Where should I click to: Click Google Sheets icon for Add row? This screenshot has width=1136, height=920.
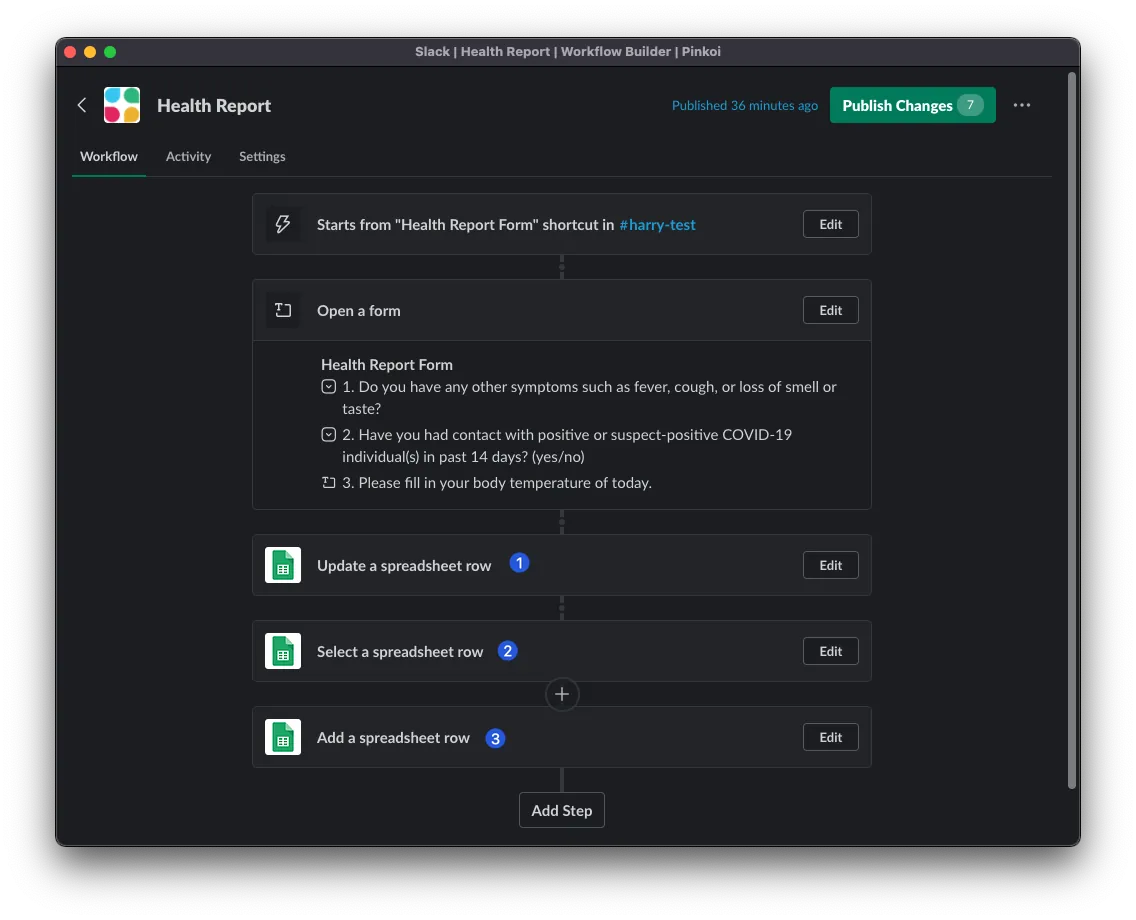pyautogui.click(x=283, y=737)
